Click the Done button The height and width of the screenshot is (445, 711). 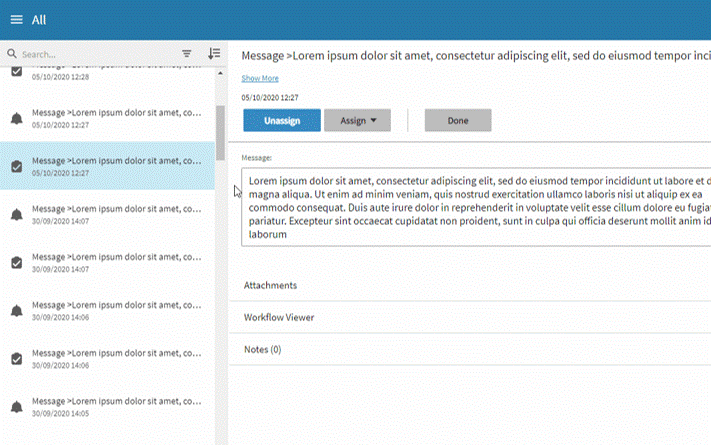pos(457,121)
